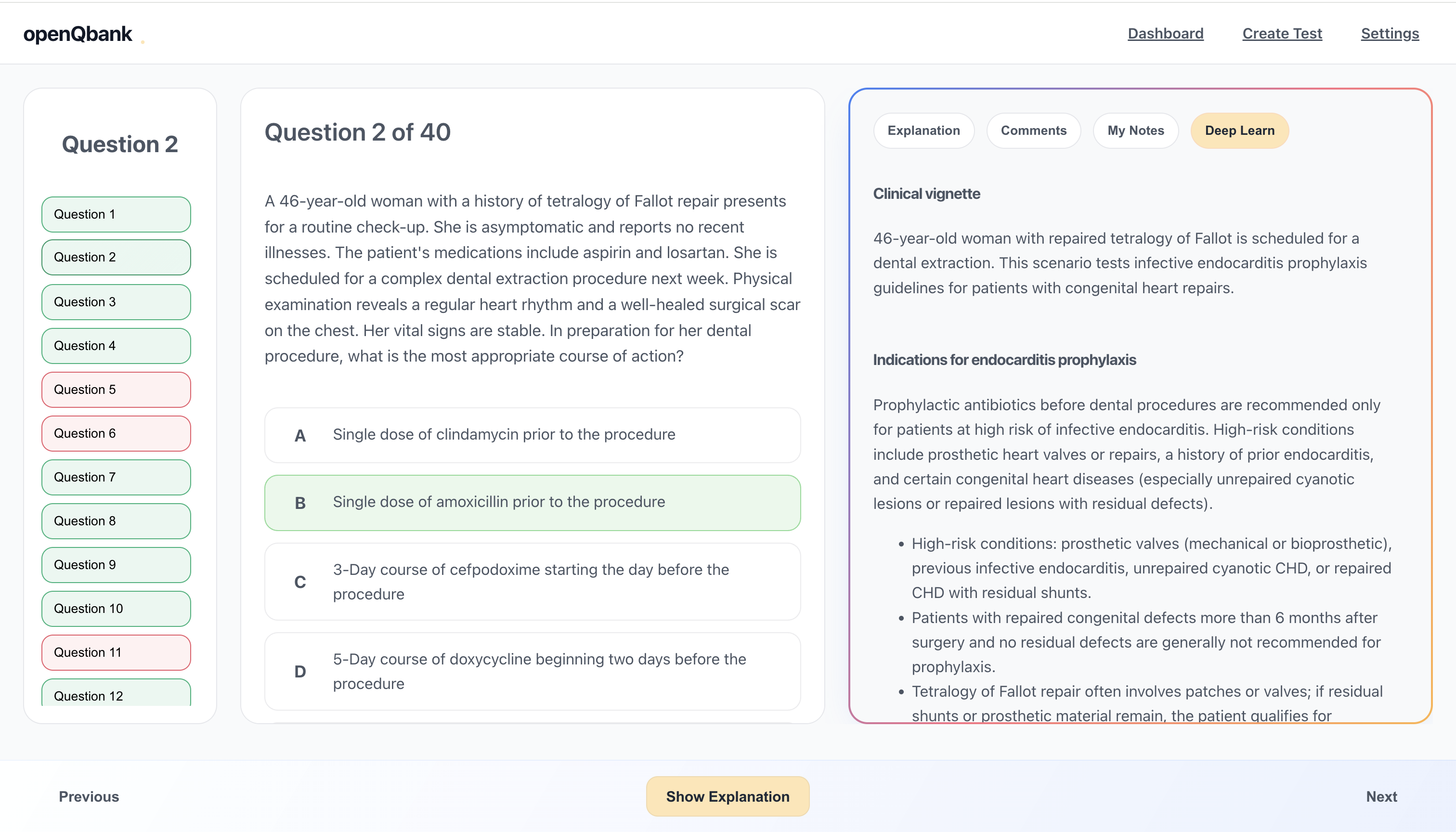The width and height of the screenshot is (1456, 832).
Task: Select answer option B, amoxicillin single dose
Action: point(532,502)
